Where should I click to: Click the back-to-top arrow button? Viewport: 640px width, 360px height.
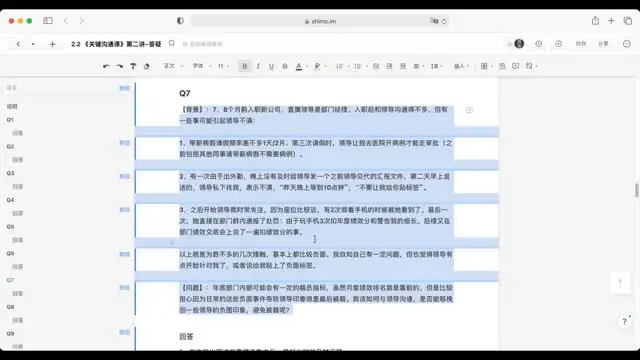(x=620, y=282)
